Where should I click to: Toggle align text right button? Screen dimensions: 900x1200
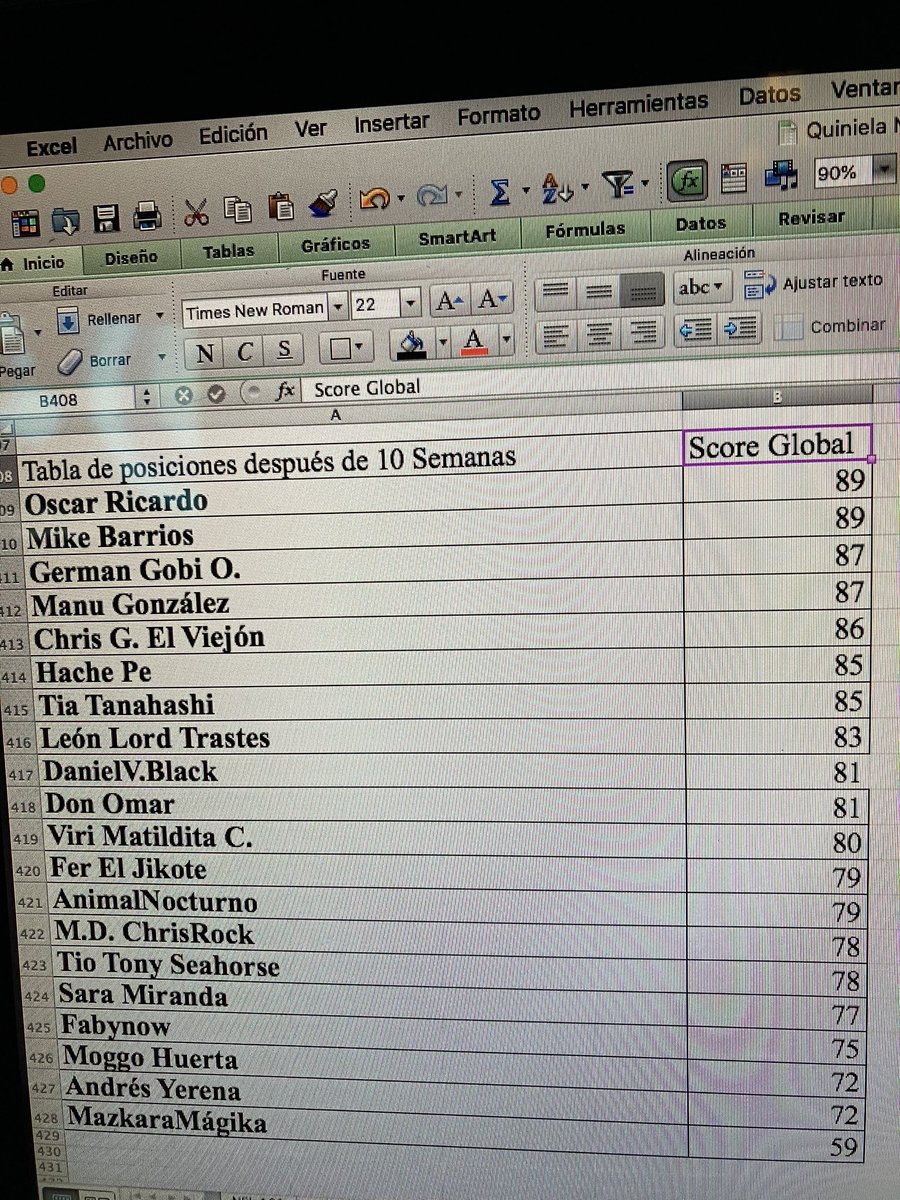coord(643,331)
